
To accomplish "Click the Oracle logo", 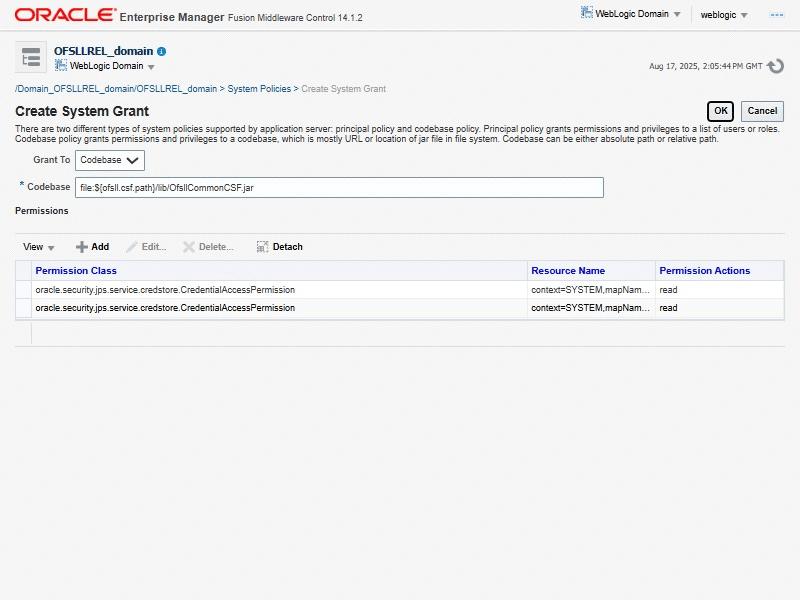I will tap(65, 15).
